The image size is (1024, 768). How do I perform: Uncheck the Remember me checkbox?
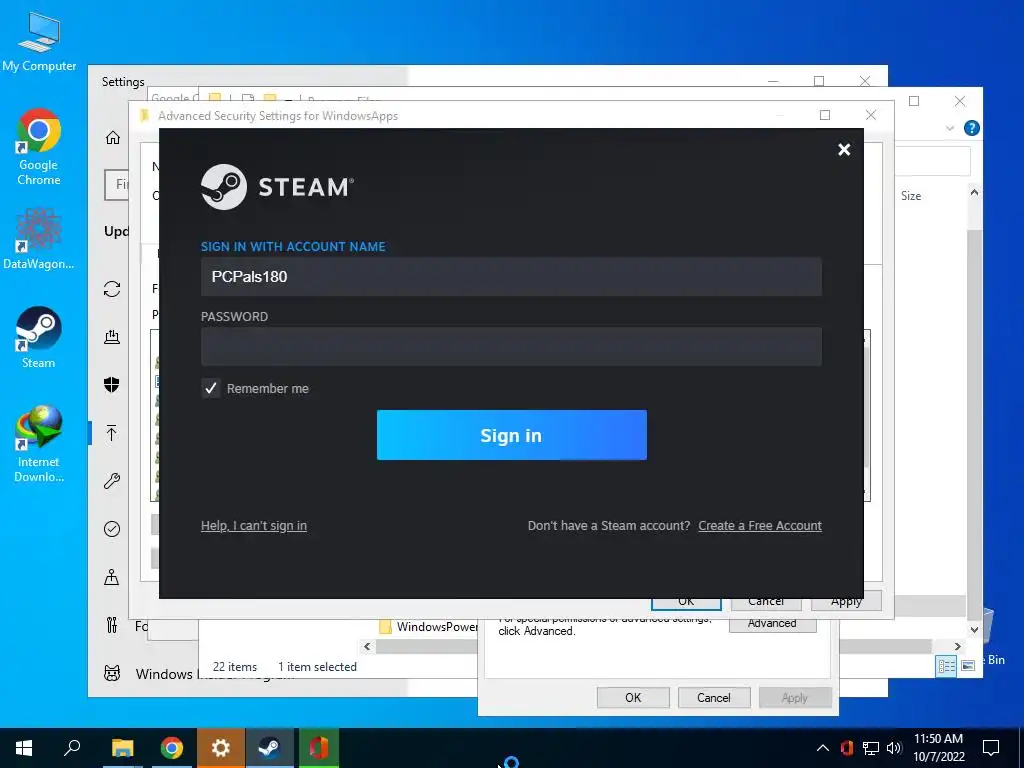click(x=210, y=389)
